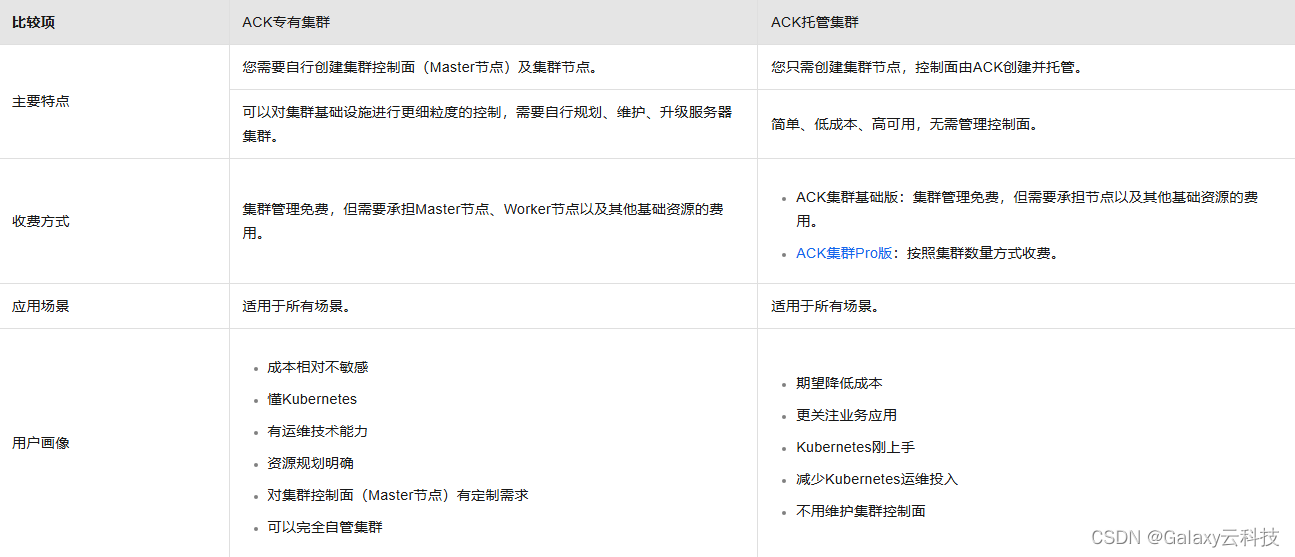Screen dimensions: 1295x557
Task: Click text 您需要自行创建集群控制面（Master节点）及集群节点
Action: point(420,68)
